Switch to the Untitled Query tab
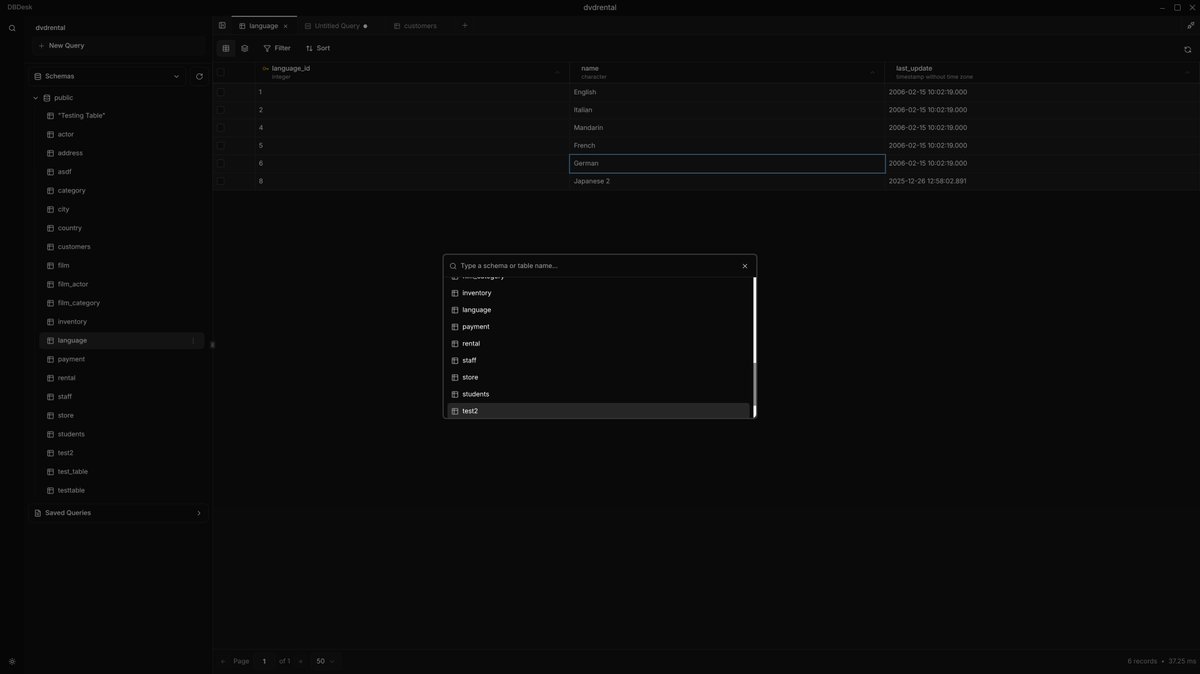 [x=336, y=26]
